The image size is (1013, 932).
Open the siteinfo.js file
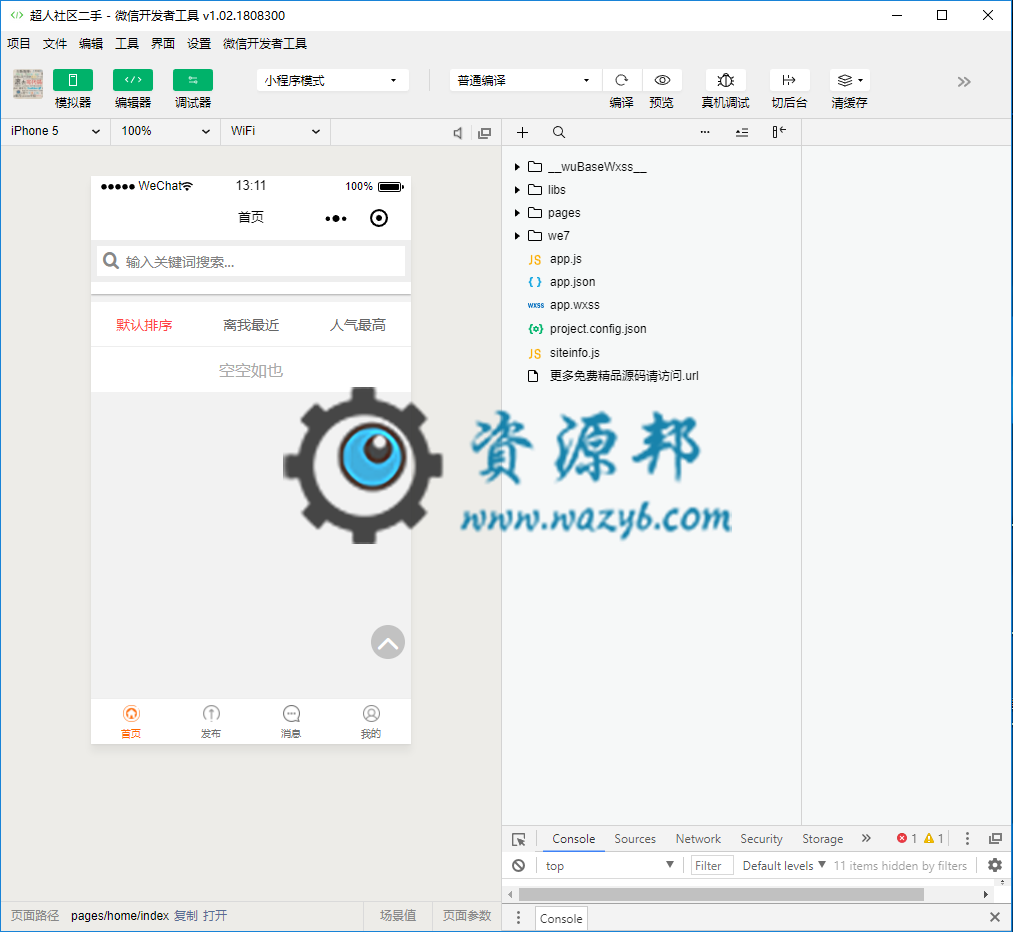(x=574, y=353)
